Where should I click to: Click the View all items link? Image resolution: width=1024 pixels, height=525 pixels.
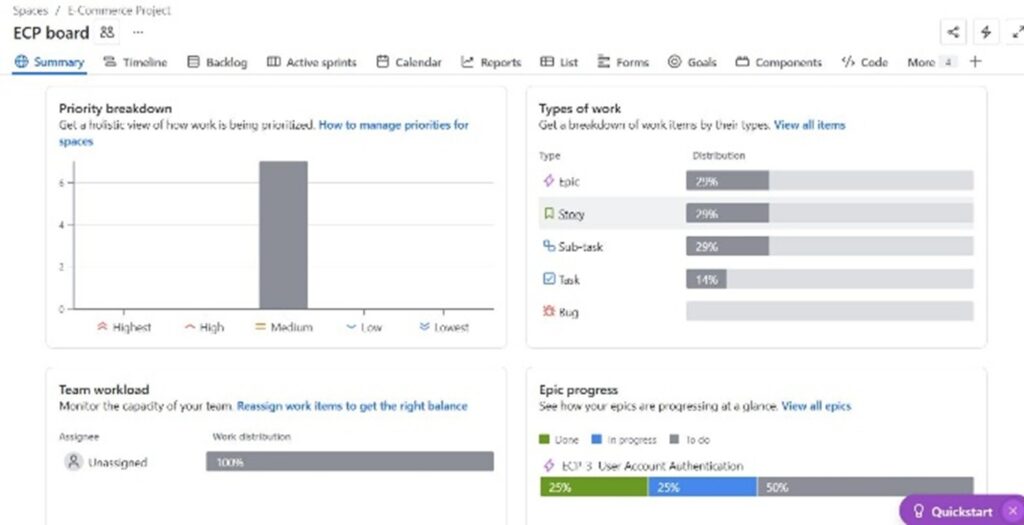tap(809, 125)
